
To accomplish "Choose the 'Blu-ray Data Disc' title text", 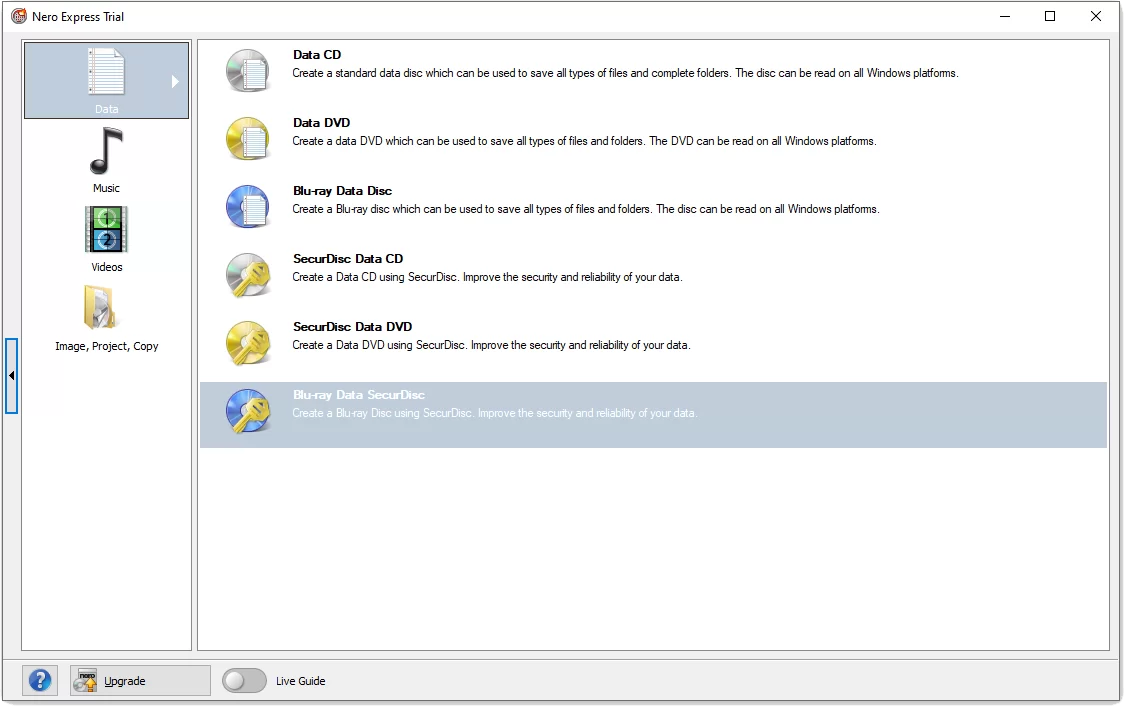I will click(343, 191).
